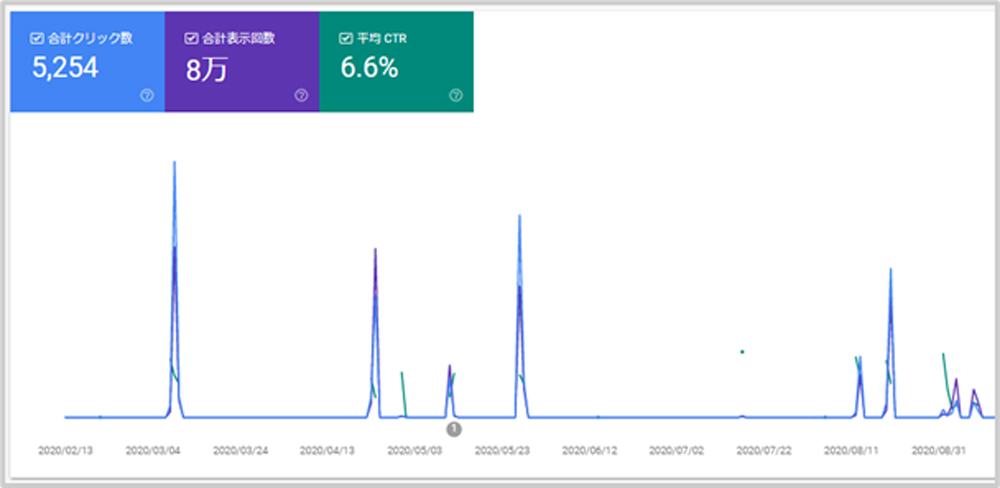This screenshot has height=488, width=1000.
Task: Open help icon in 平均 CTR card
Action: tap(456, 96)
